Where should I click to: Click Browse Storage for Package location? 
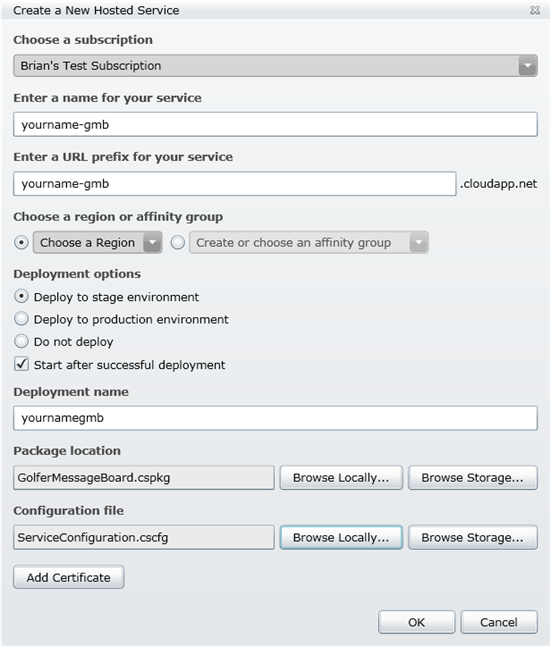pos(473,478)
